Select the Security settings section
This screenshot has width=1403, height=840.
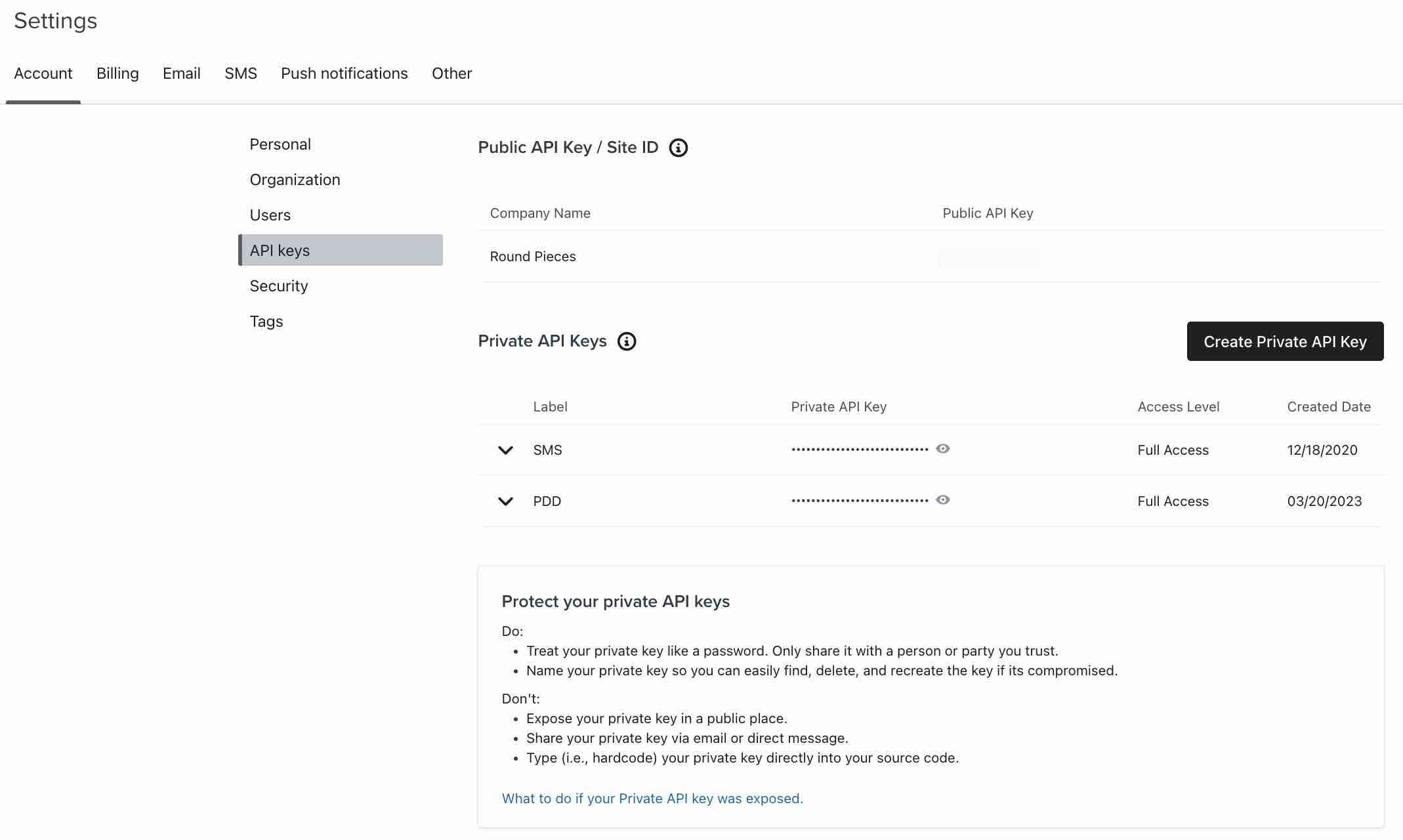click(x=278, y=285)
